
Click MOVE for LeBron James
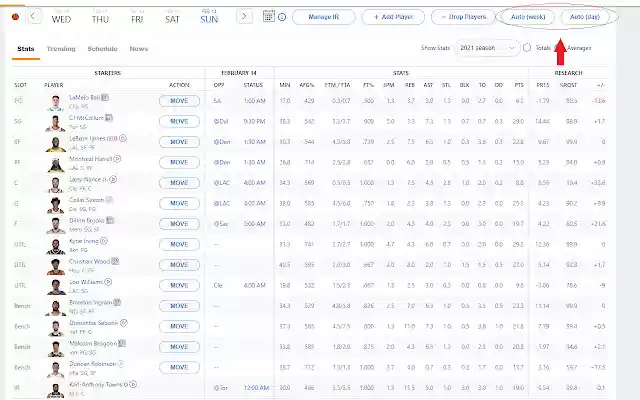[179, 142]
